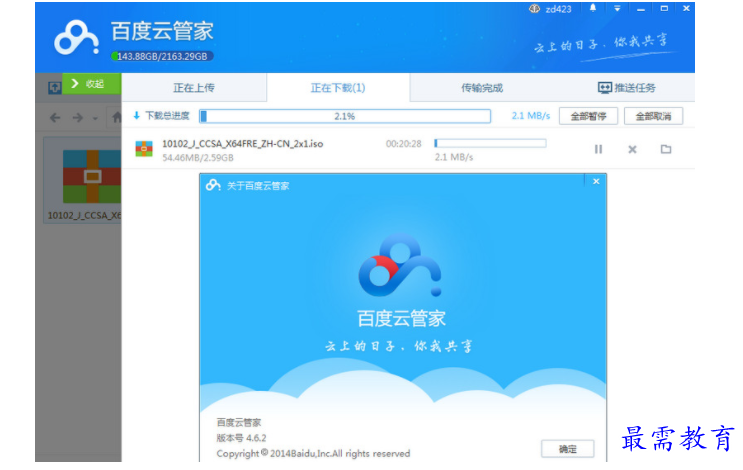Open the title bar dropdown menu arrow

pyautogui.click(x=617, y=9)
